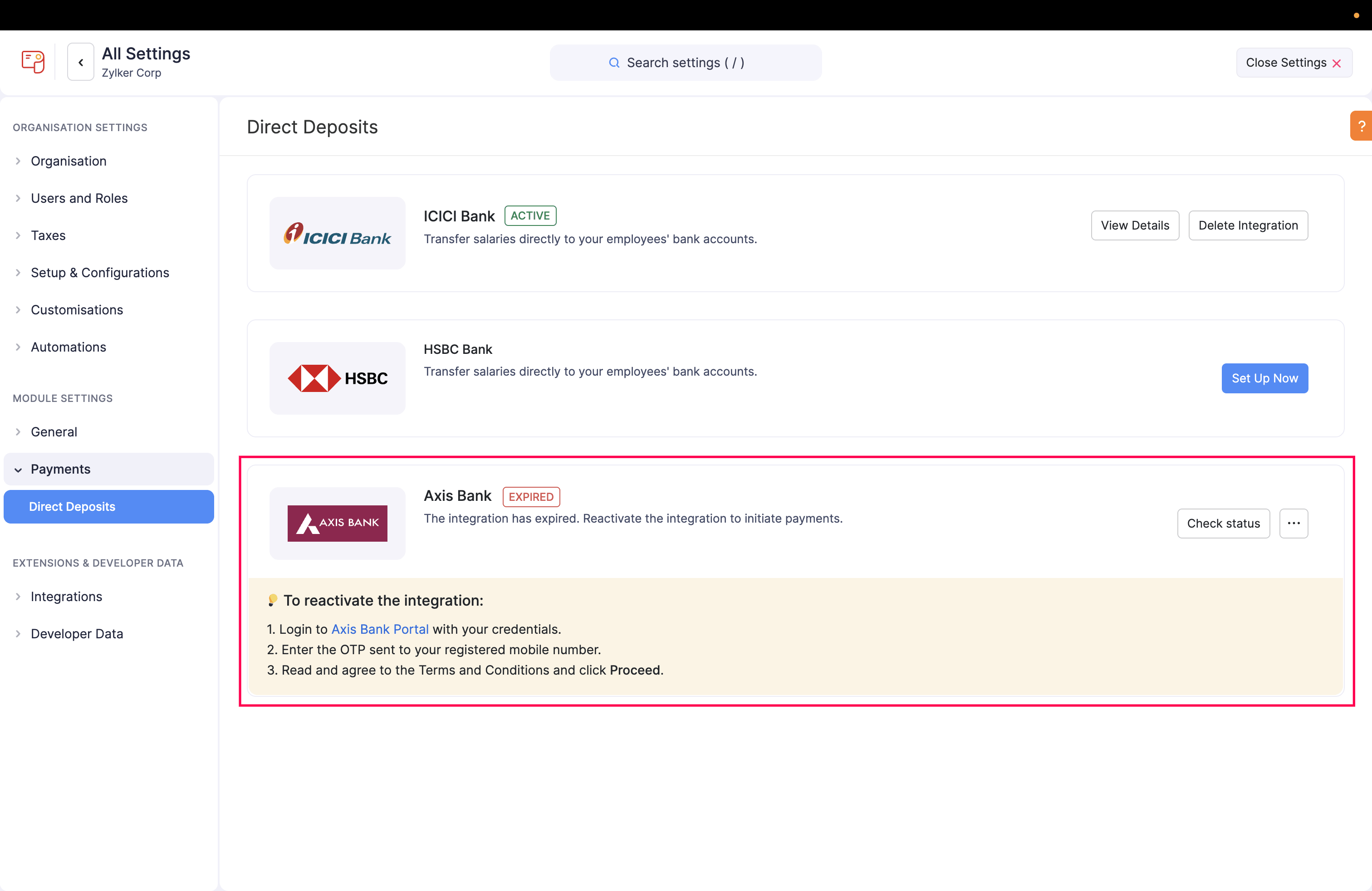Expand the Customisations chevron
The image size is (1372, 891).
coord(18,309)
